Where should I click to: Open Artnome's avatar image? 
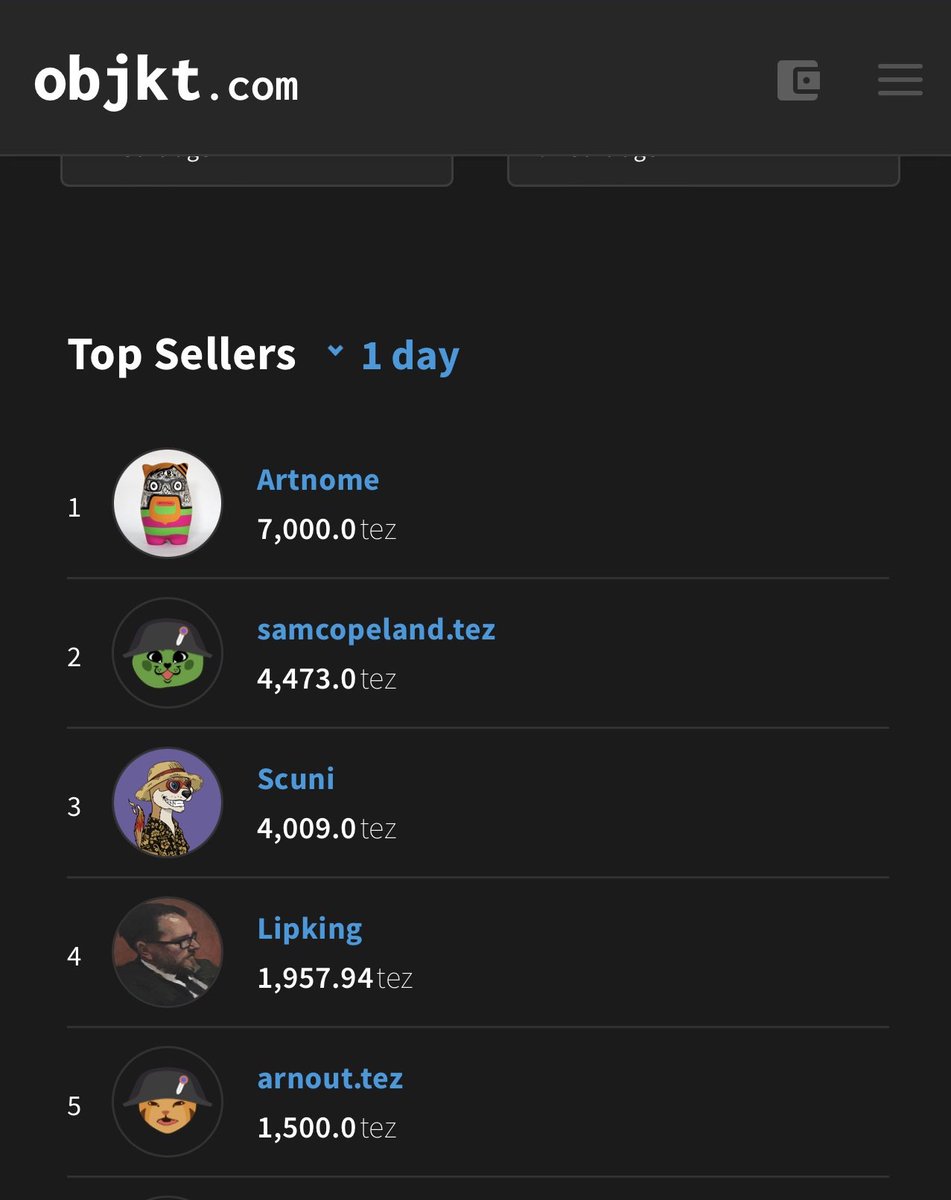(167, 503)
